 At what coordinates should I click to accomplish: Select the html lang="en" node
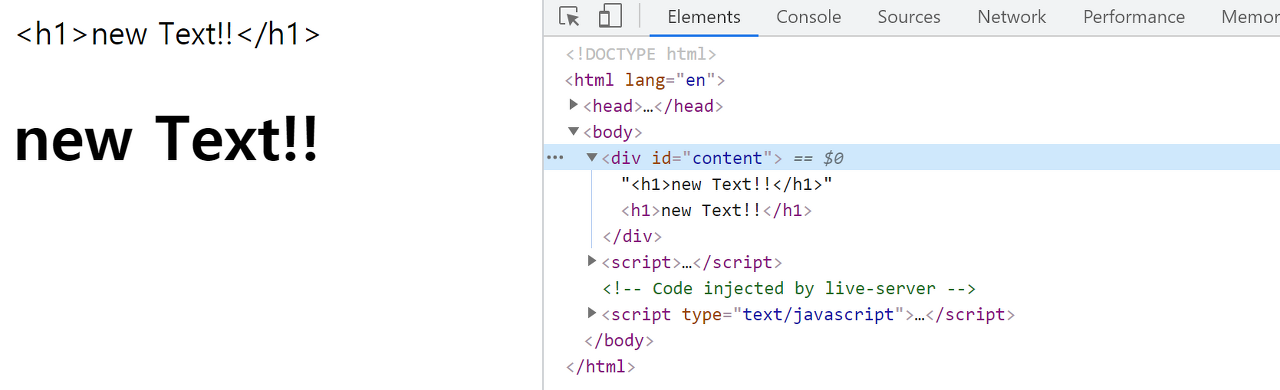pyautogui.click(x=645, y=80)
